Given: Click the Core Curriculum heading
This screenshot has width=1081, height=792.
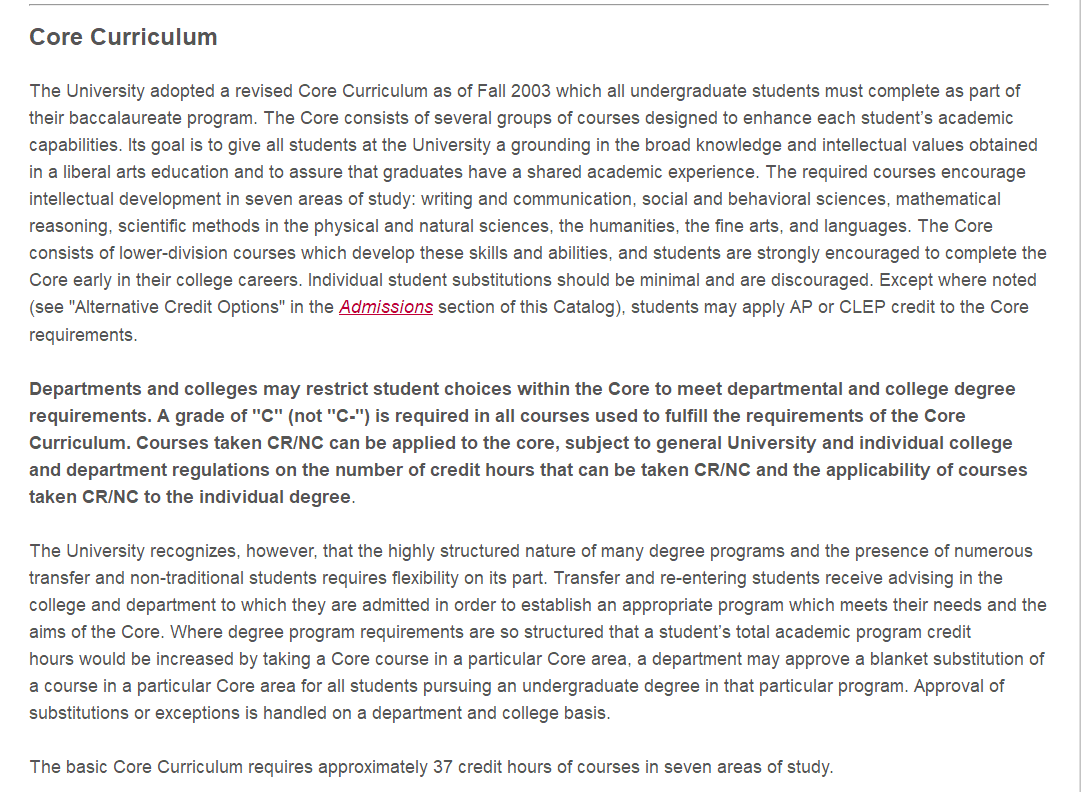Looking at the screenshot, I should point(123,37).
